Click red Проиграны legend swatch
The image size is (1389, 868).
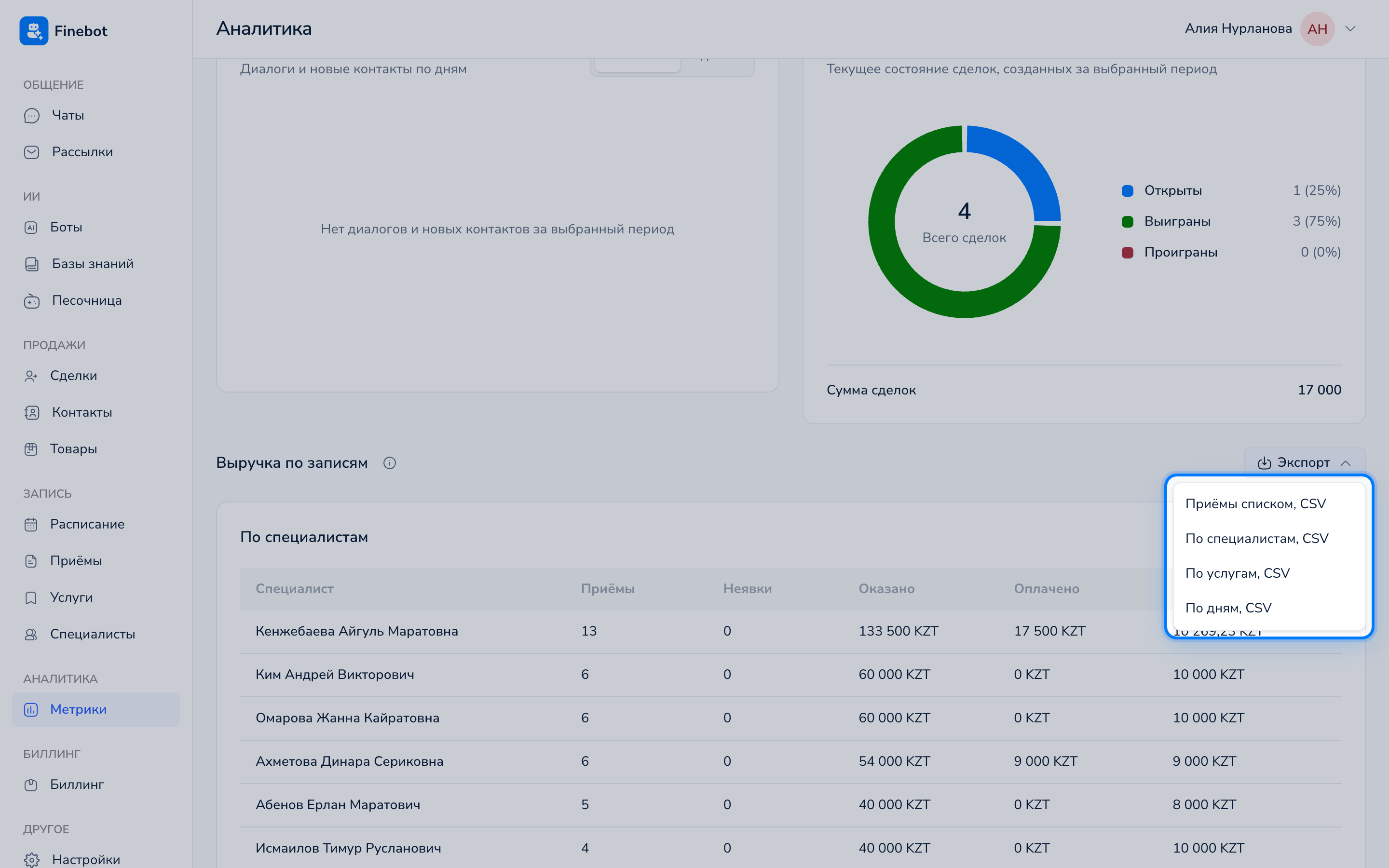point(1127,253)
